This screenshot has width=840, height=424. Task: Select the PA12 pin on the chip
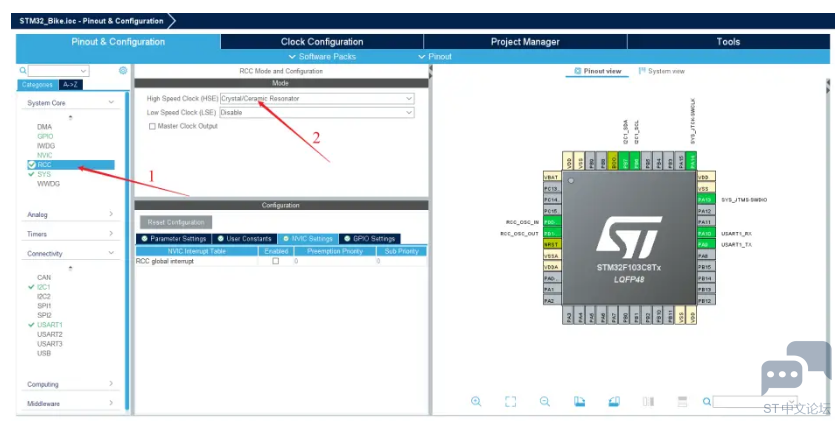(706, 211)
